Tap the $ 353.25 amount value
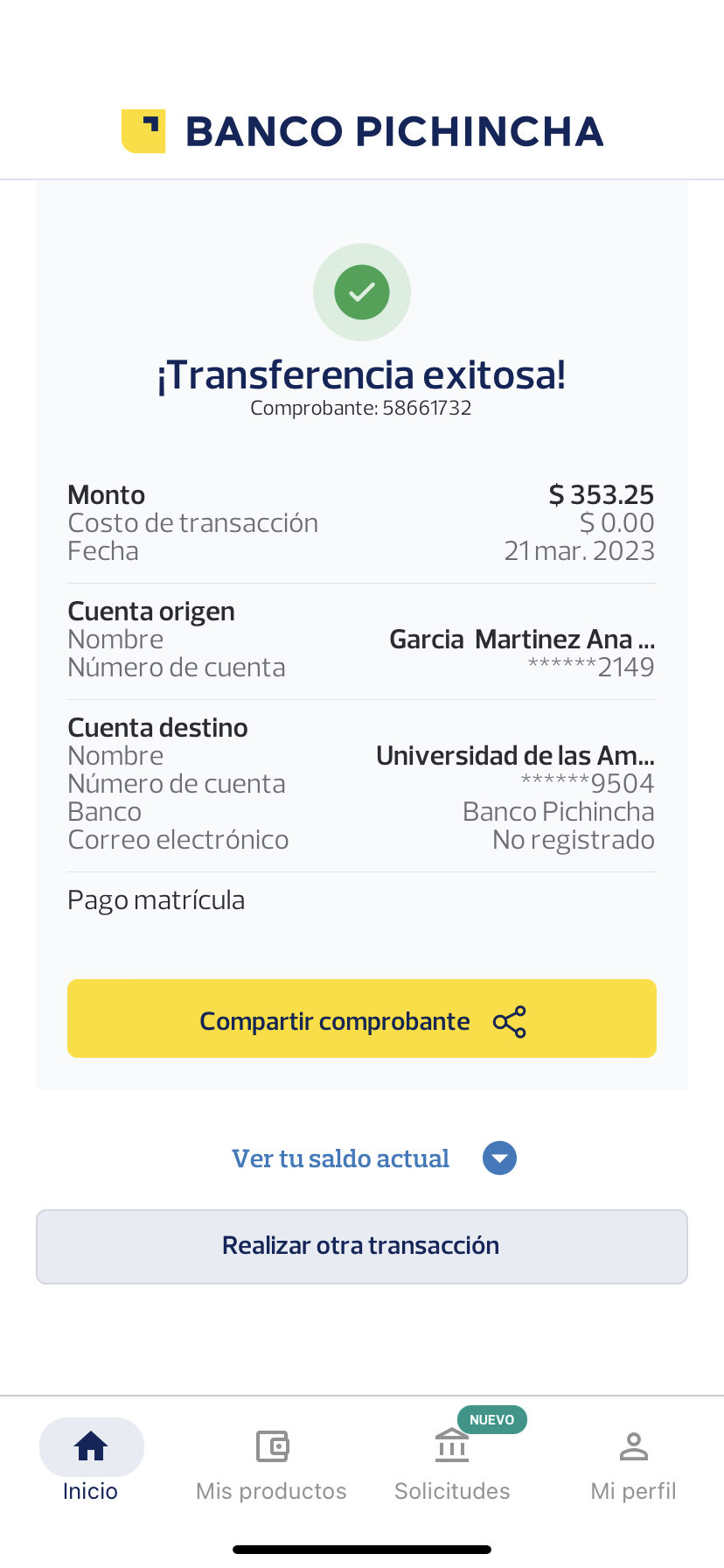This screenshot has height=1568, width=724. tap(601, 495)
